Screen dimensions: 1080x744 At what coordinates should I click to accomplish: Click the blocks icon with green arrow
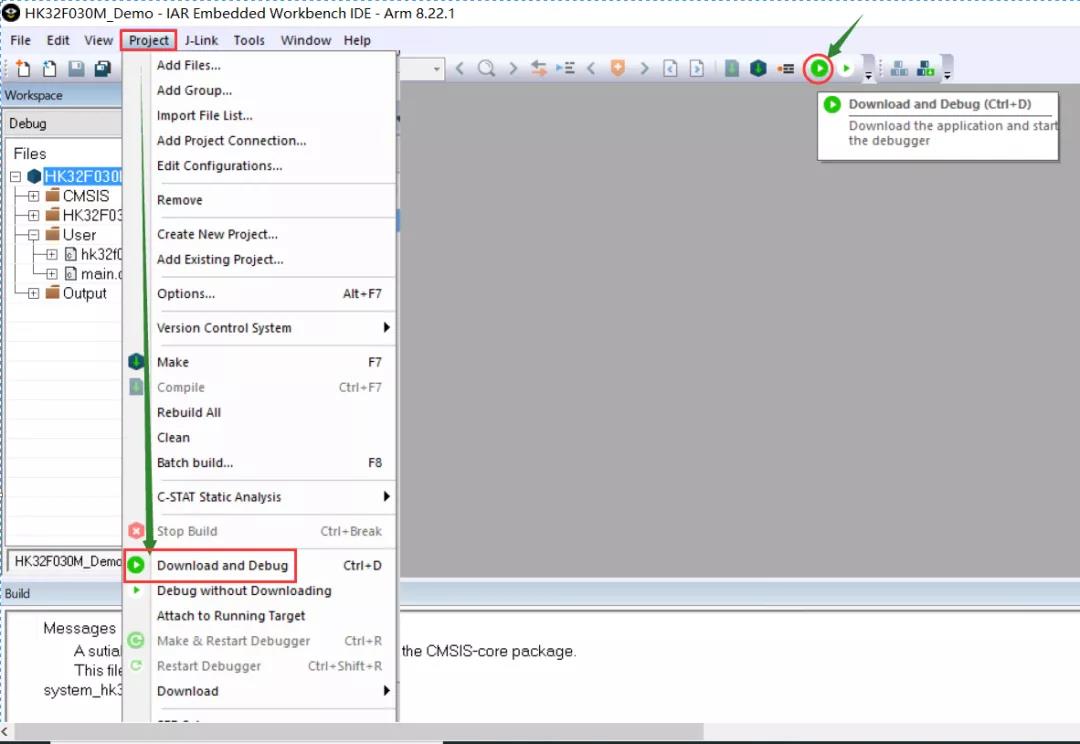coord(926,68)
